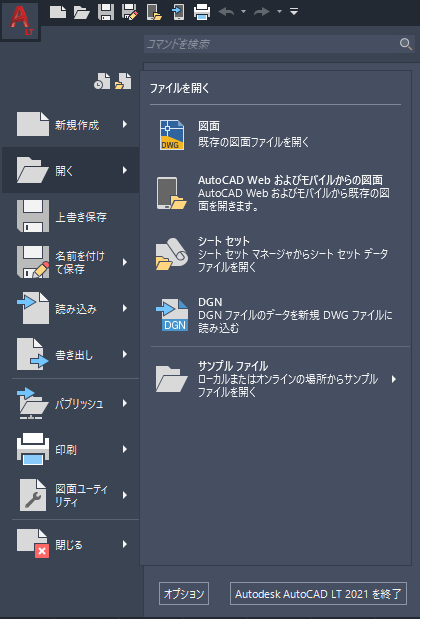Select 上書き保存 menu item
The height and width of the screenshot is (623, 430).
(71, 217)
